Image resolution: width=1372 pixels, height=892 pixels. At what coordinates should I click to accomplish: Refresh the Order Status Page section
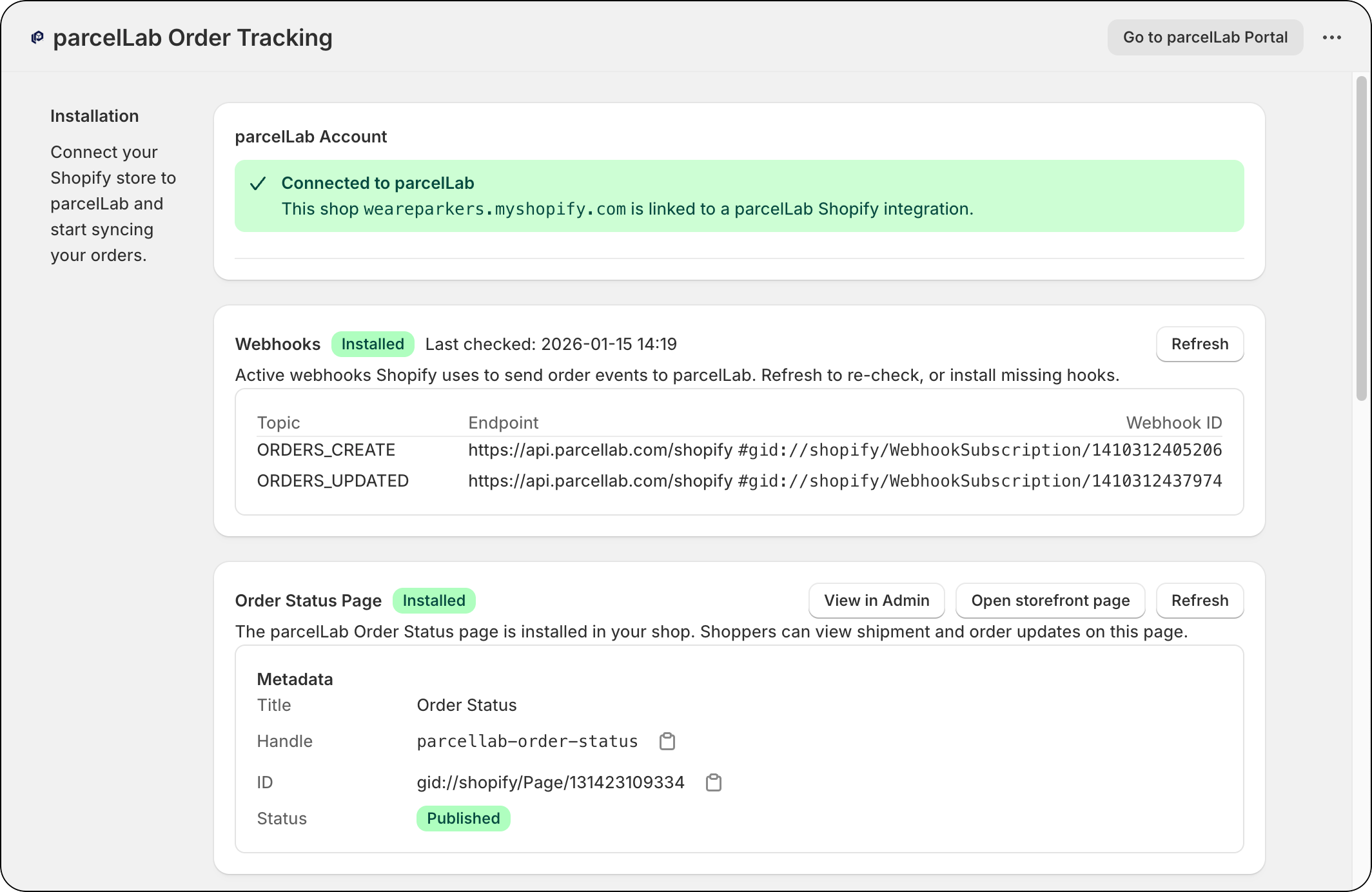(1199, 600)
